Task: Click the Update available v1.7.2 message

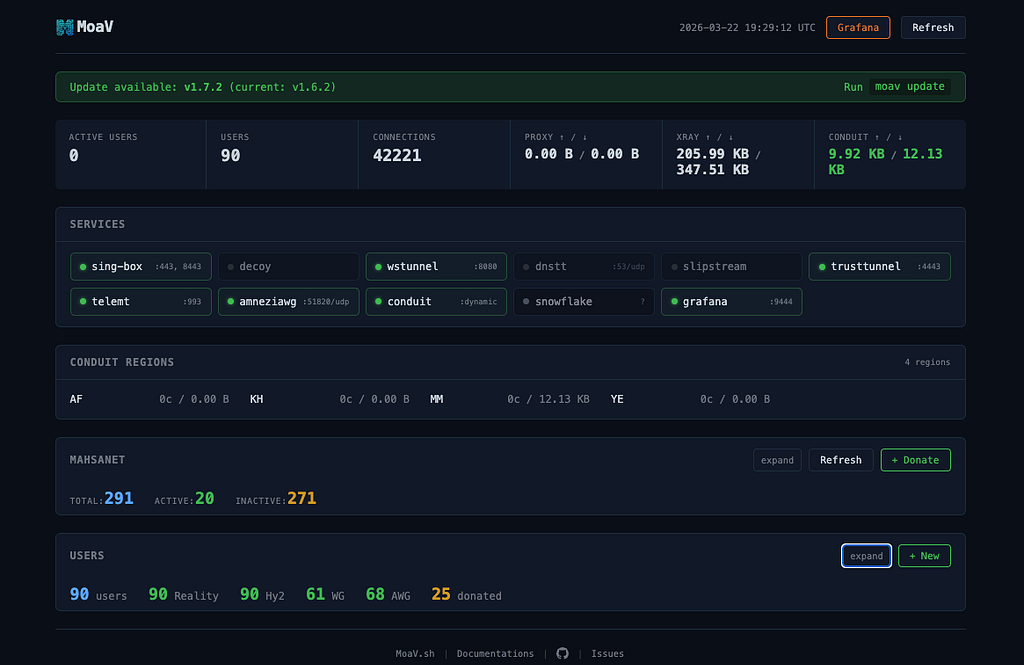Action: coord(202,87)
